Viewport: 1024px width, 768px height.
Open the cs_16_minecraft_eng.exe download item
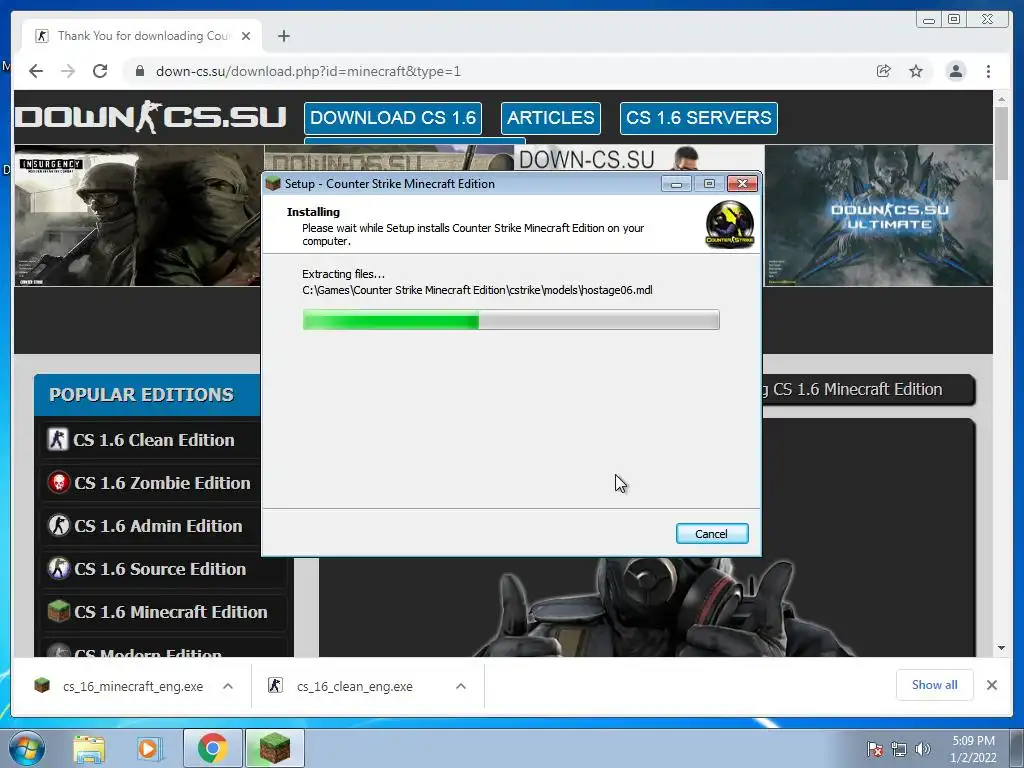point(133,686)
